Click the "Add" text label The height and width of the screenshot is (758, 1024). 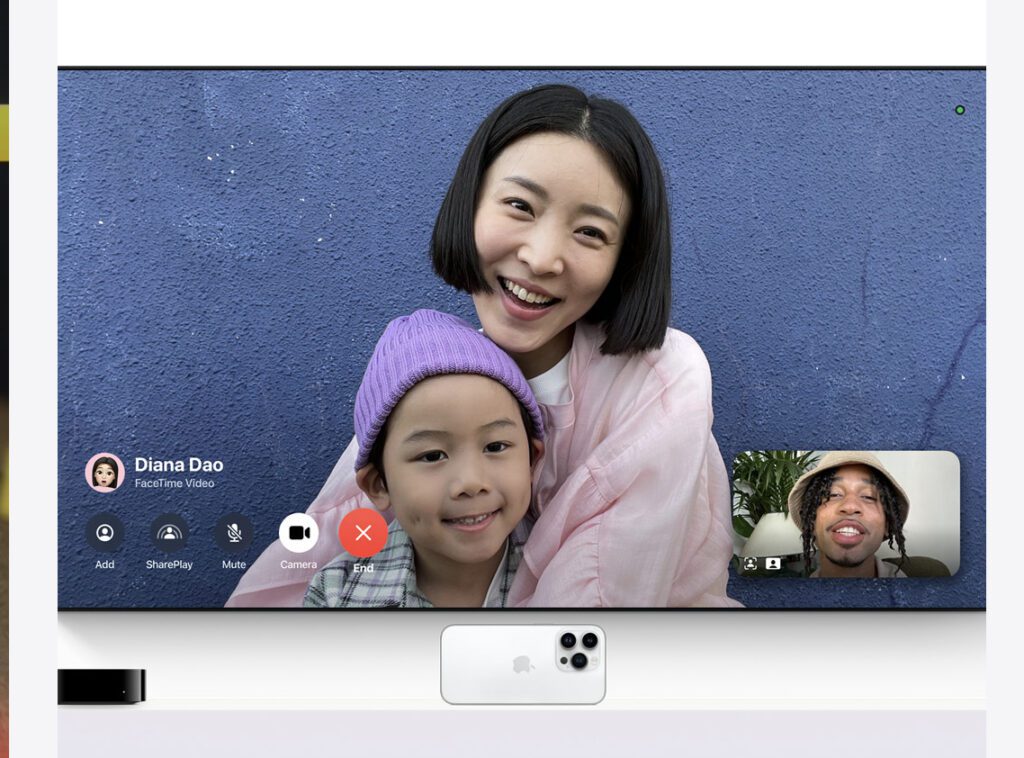point(105,565)
